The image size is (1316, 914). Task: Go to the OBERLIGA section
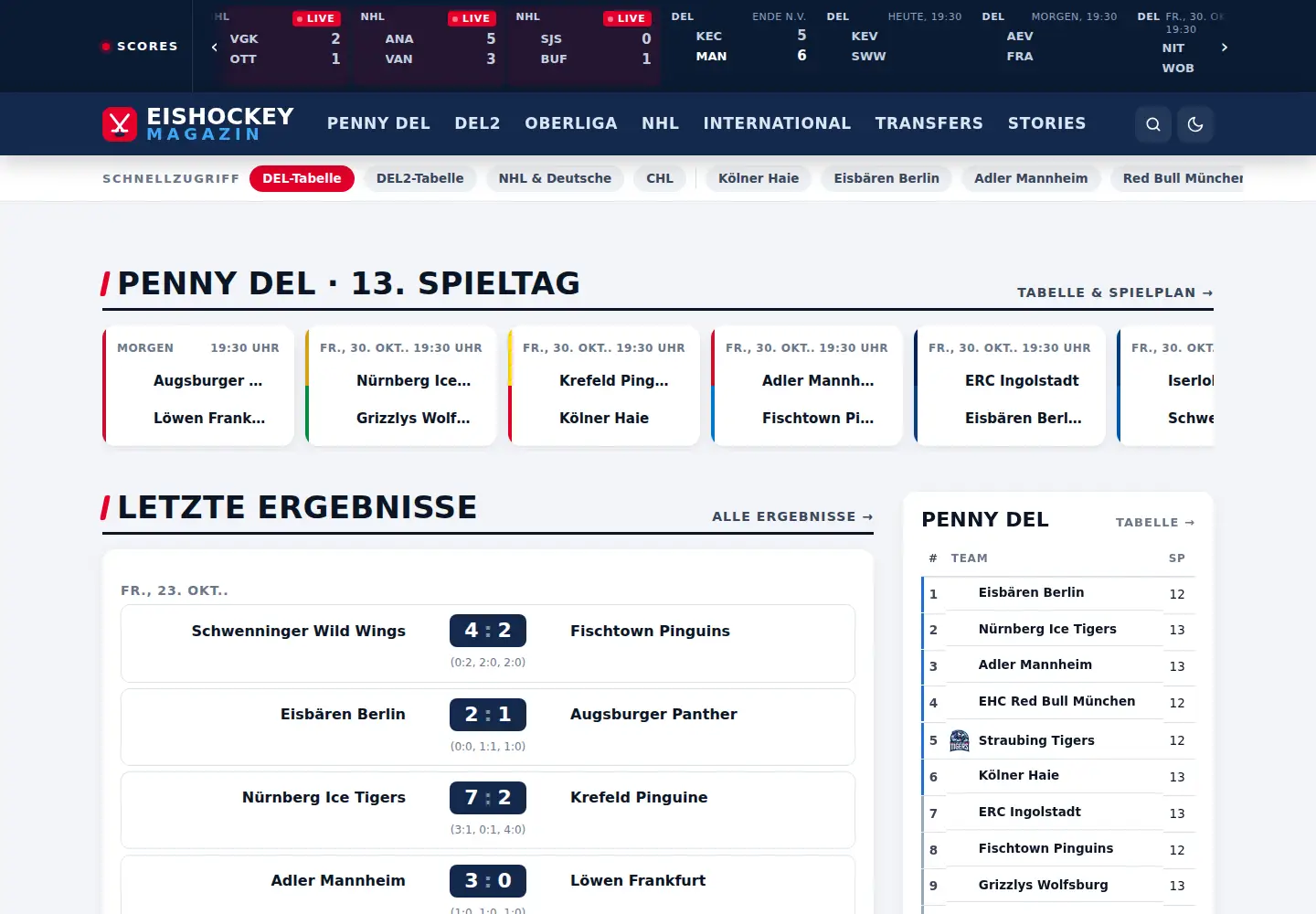pyautogui.click(x=571, y=123)
